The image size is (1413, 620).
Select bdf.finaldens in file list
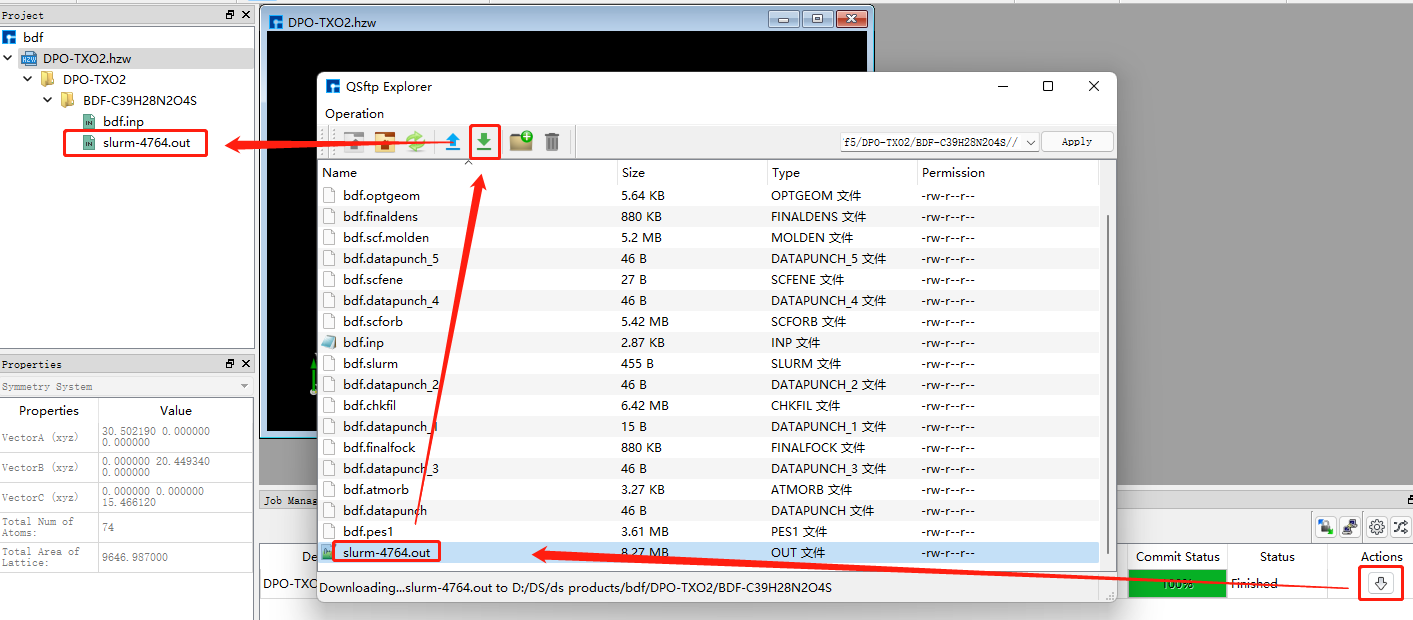[x=380, y=216]
